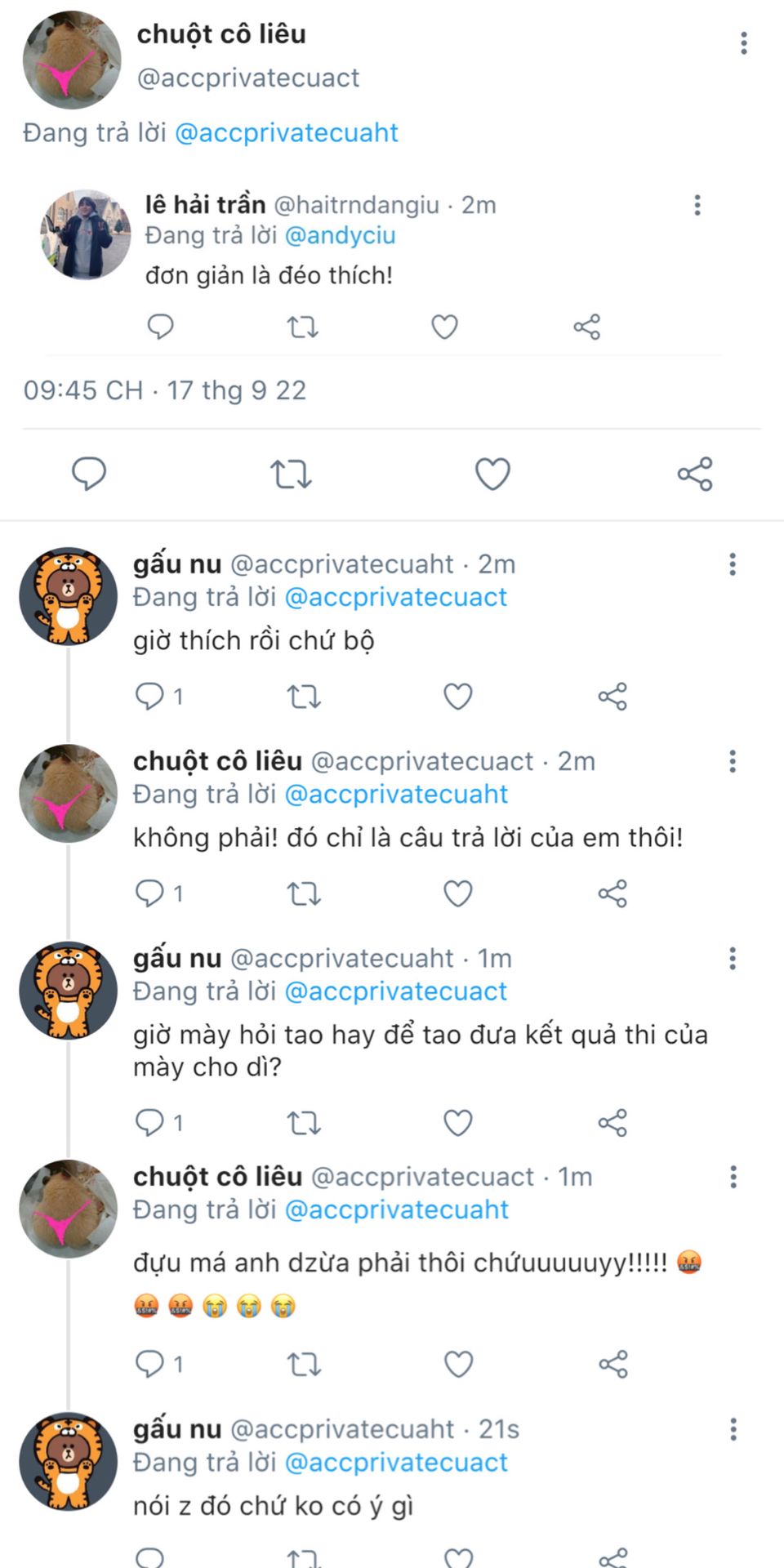Reply to the main tweet by chuột cô liêu
784x1568 pixels.
point(89,474)
